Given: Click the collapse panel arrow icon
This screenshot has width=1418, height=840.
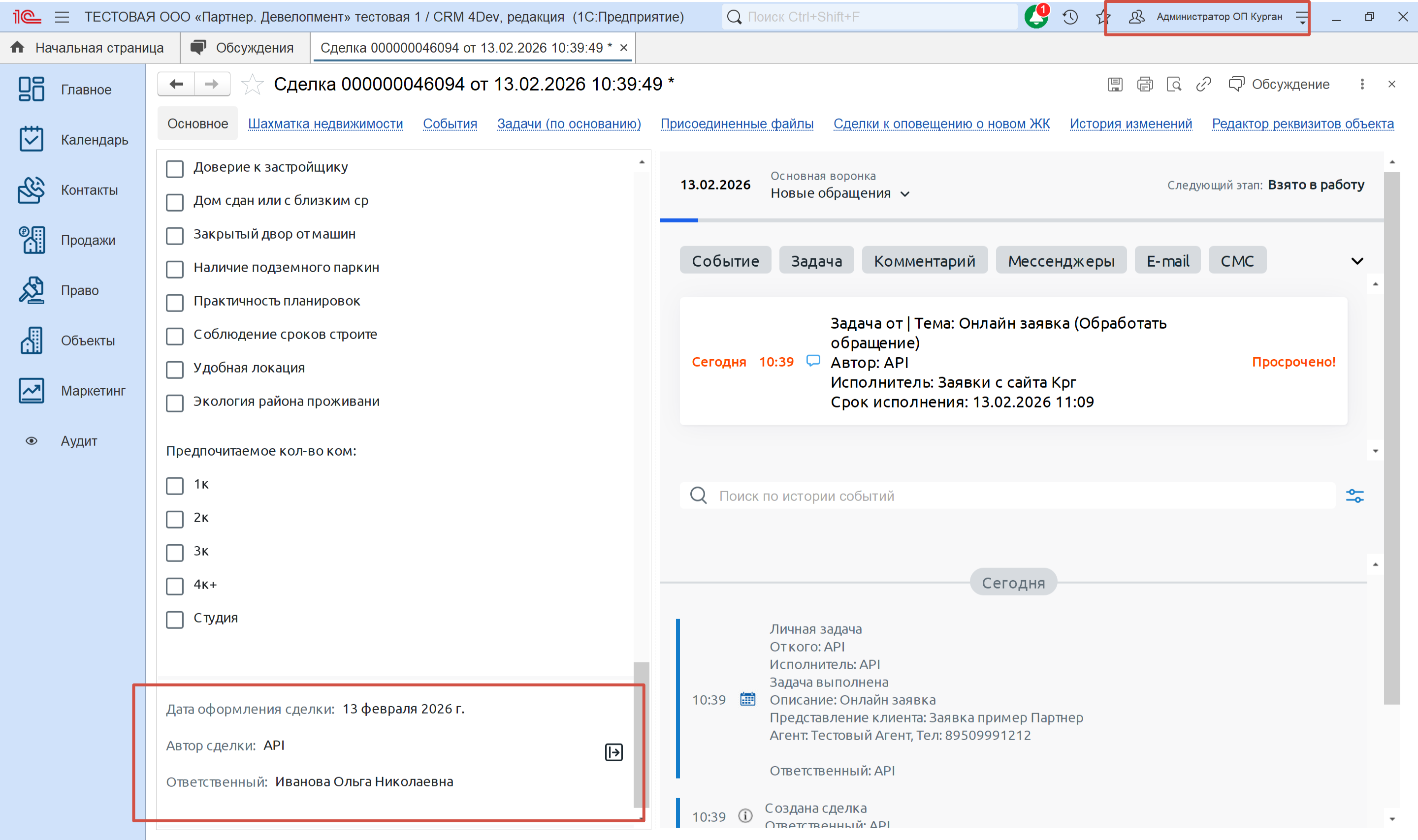Looking at the screenshot, I should click(x=613, y=752).
